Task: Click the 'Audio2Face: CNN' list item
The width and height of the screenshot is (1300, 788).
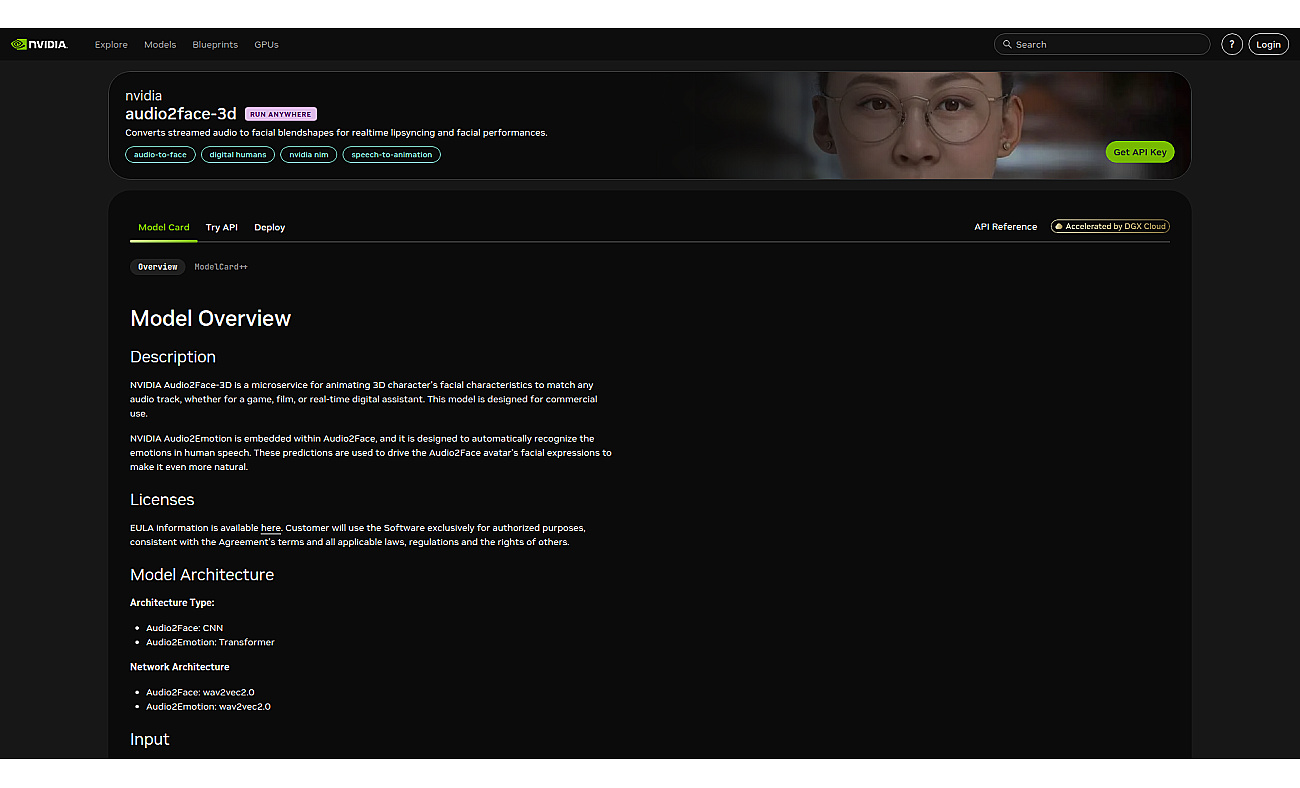Action: (x=185, y=628)
